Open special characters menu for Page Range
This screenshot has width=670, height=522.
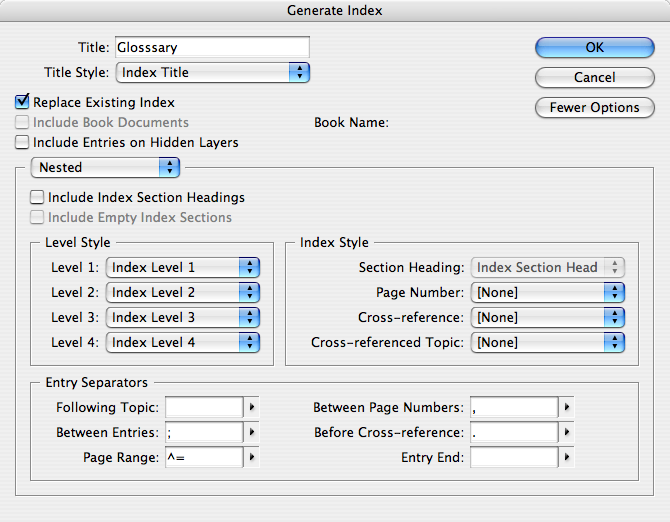[x=252, y=457]
